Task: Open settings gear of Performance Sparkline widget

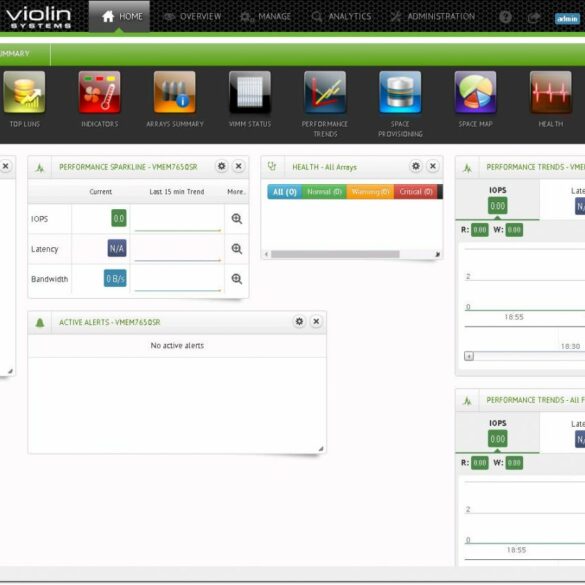Action: coord(222,166)
